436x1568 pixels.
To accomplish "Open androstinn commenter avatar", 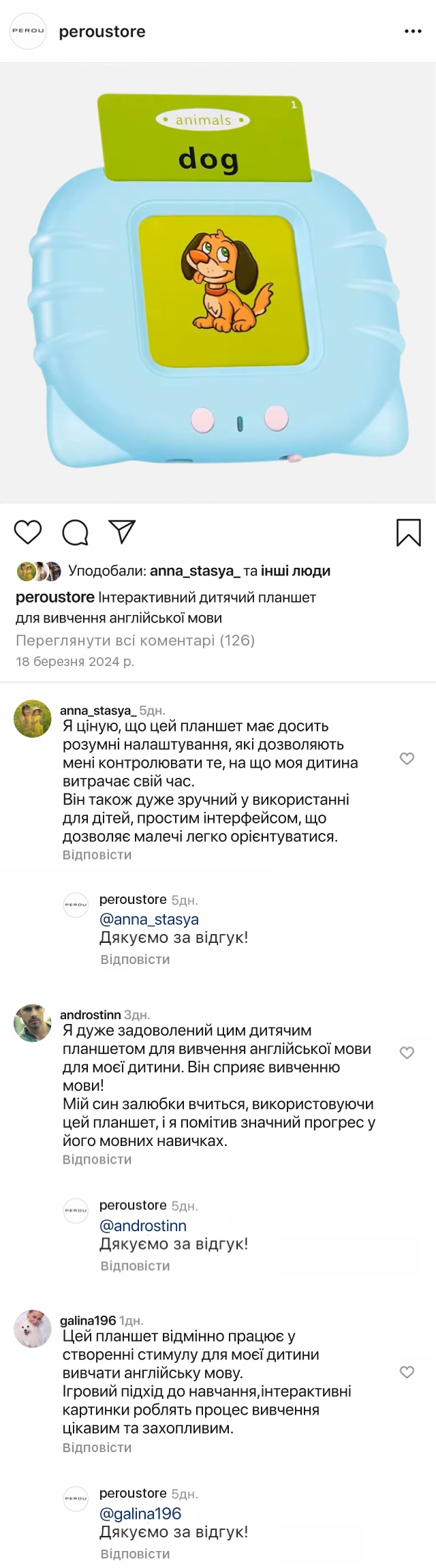I will click(x=33, y=1023).
